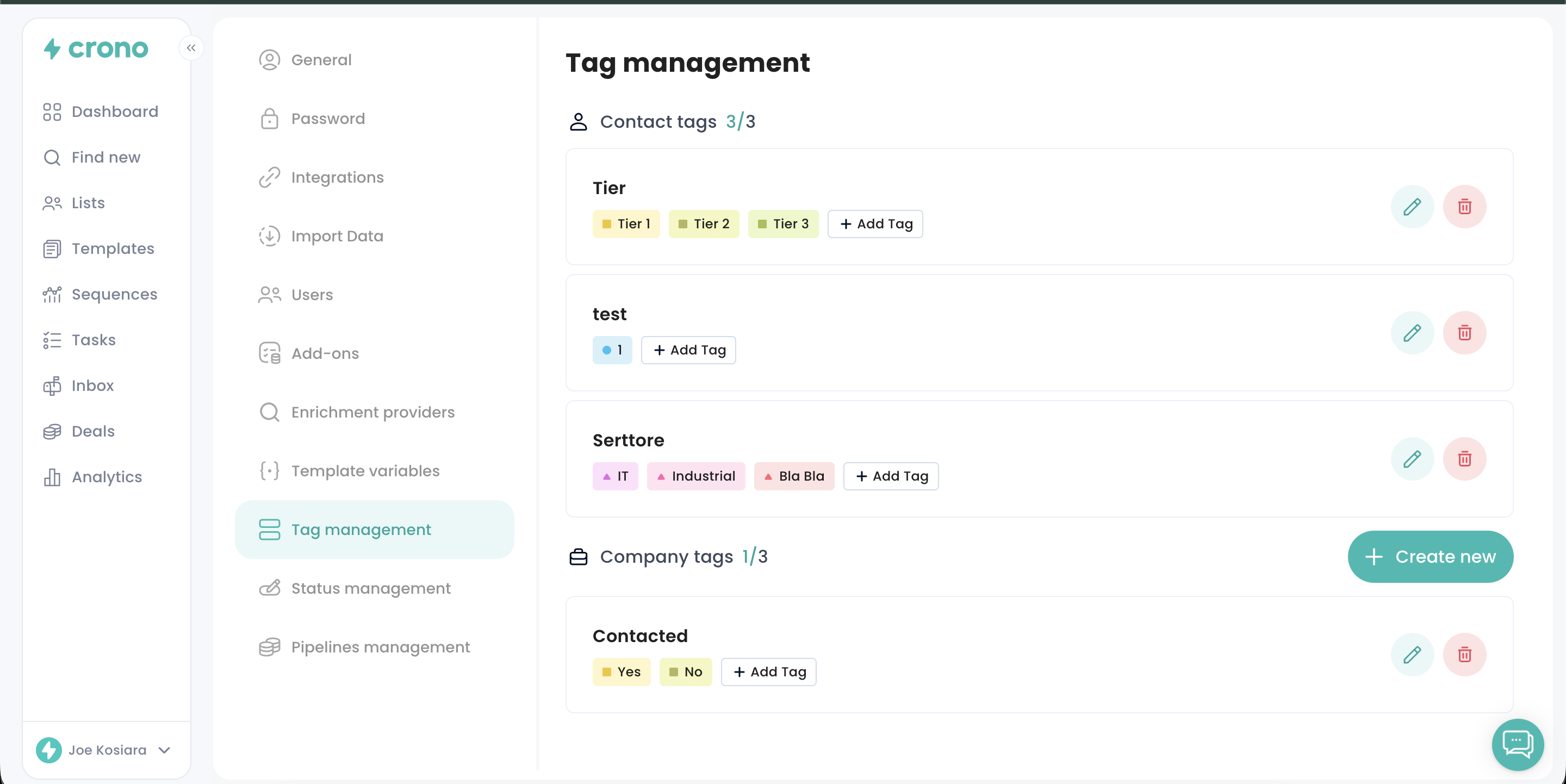Open the live chat bubble icon
This screenshot has width=1566, height=784.
1517,743
